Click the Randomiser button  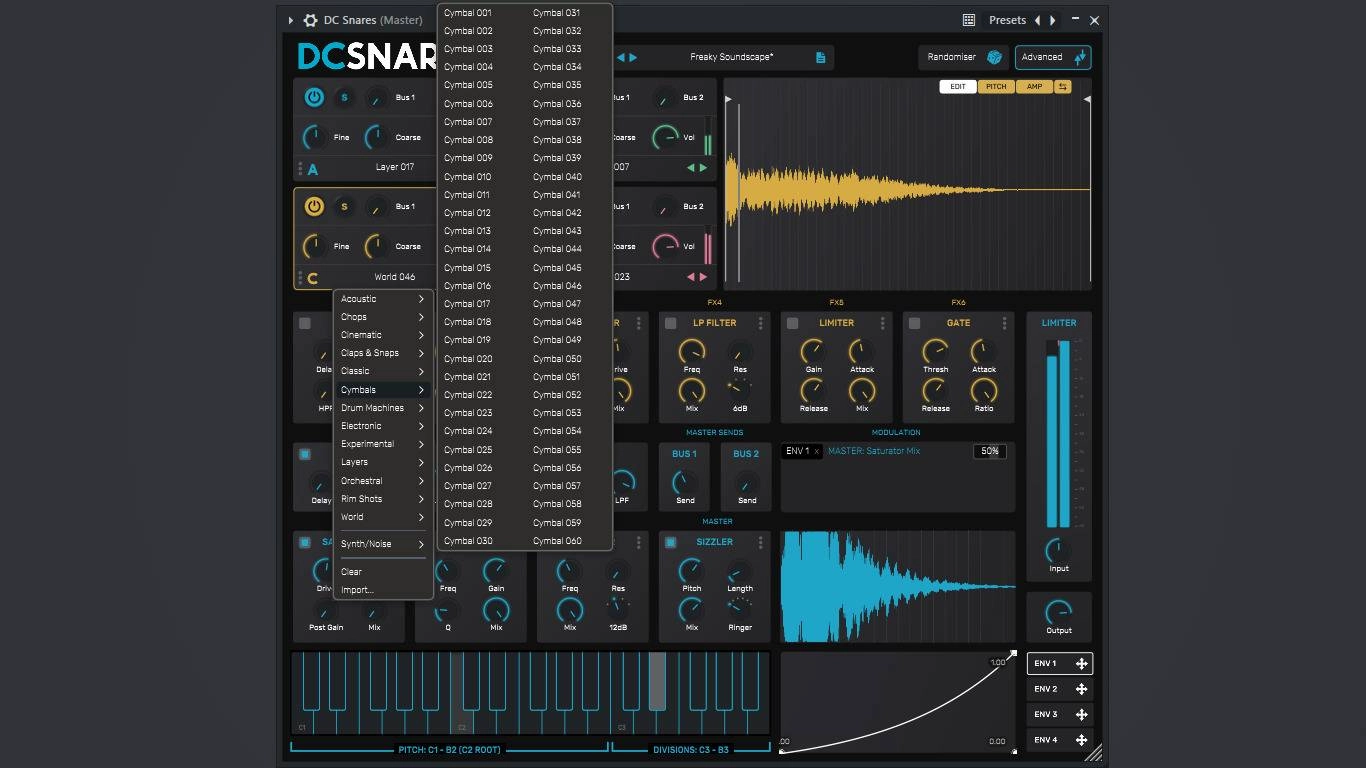pos(964,57)
